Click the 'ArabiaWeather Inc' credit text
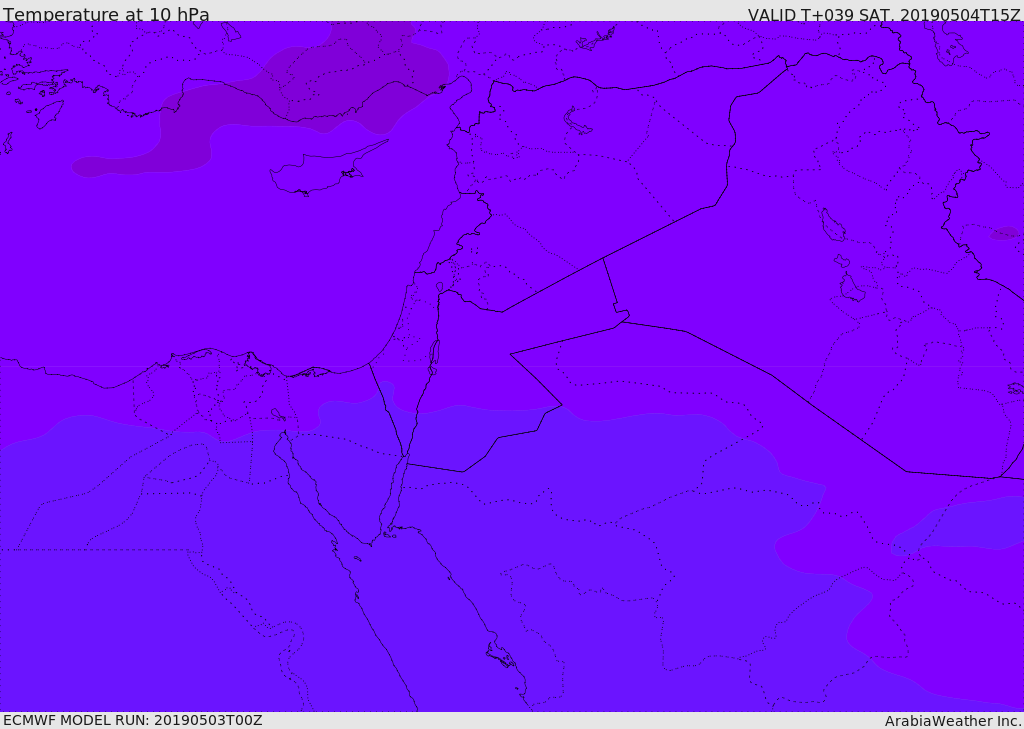The image size is (1024, 729). pos(952,721)
